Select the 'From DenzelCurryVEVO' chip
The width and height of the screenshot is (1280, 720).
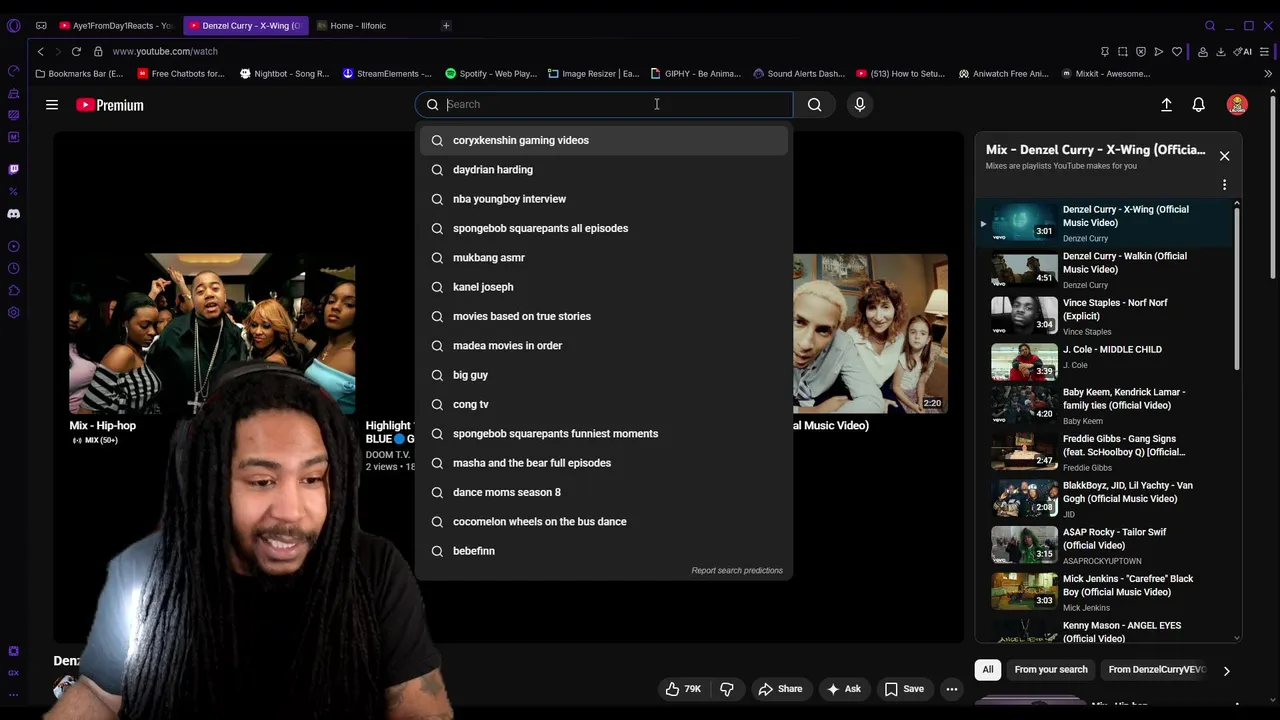point(1157,670)
